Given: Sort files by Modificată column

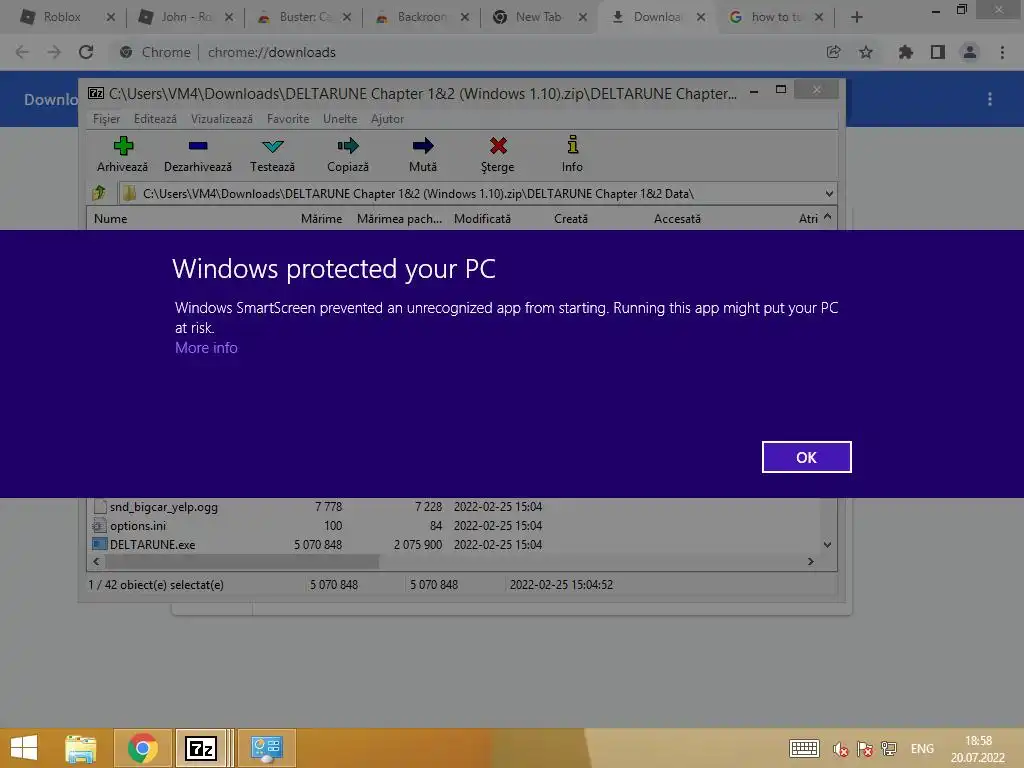Looking at the screenshot, I should [x=482, y=219].
